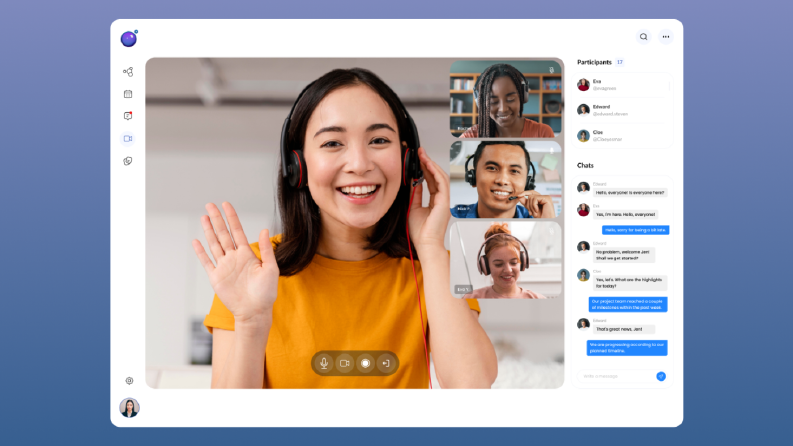The height and width of the screenshot is (446, 793).
Task: Select participant Edward in the list
Action: (622, 110)
